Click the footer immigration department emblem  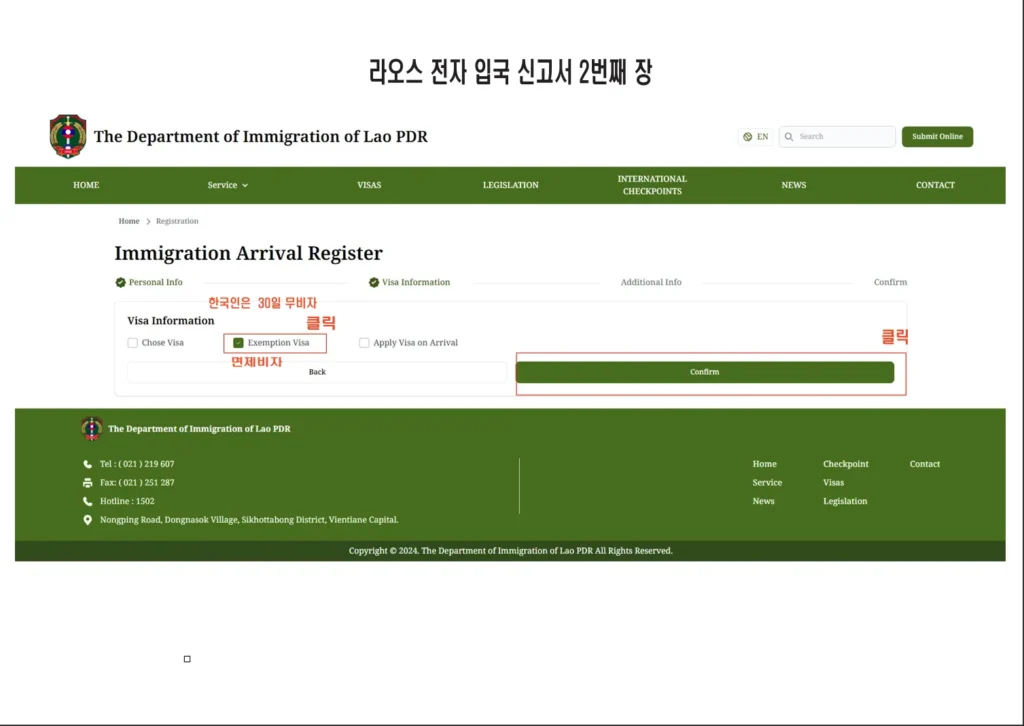pos(92,428)
